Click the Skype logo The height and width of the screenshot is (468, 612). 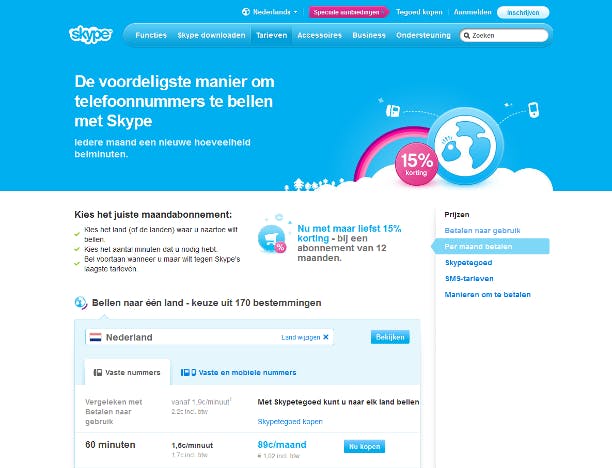coord(91,35)
